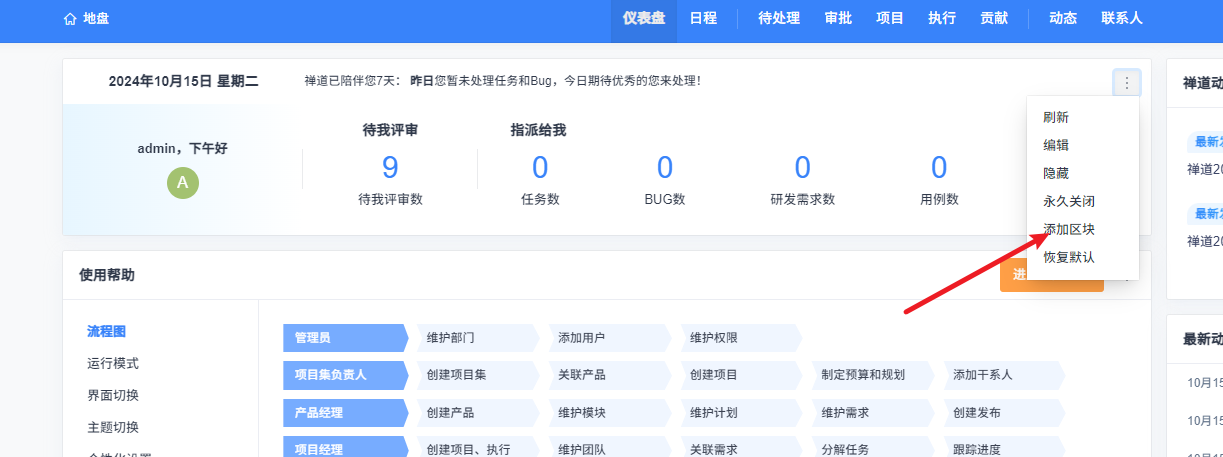Select 永久关闭 in the block menu
This screenshot has width=1223, height=457.
pos(1083,201)
